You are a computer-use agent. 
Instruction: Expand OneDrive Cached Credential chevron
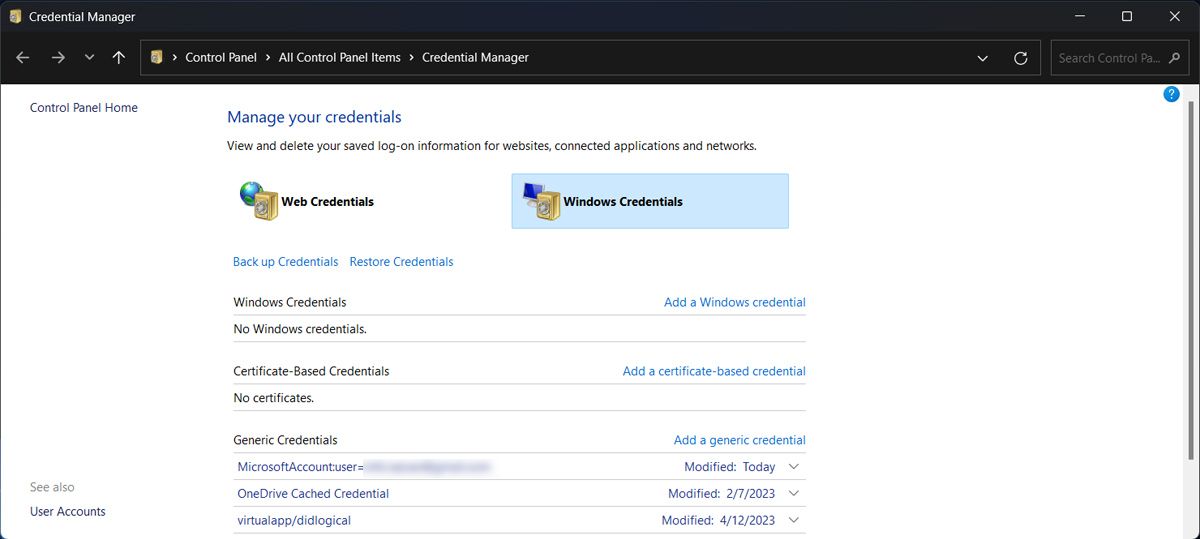pyautogui.click(x=794, y=493)
